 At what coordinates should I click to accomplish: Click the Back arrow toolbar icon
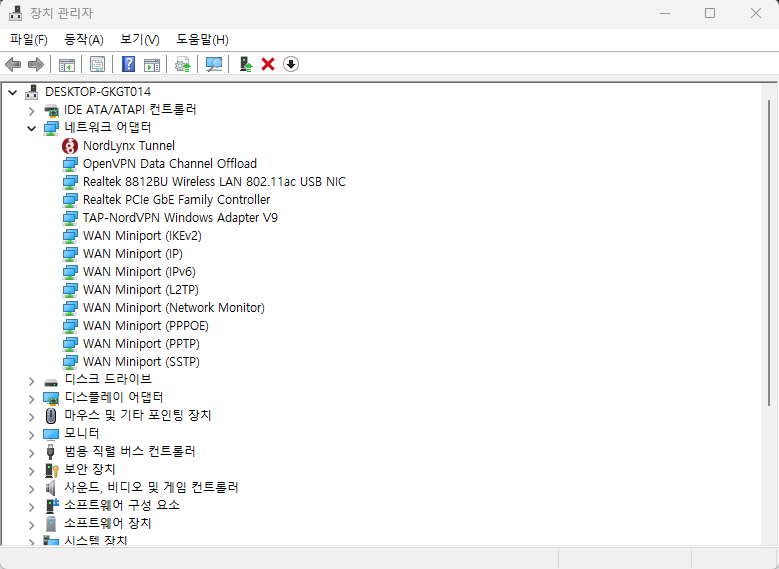pyautogui.click(x=12, y=64)
